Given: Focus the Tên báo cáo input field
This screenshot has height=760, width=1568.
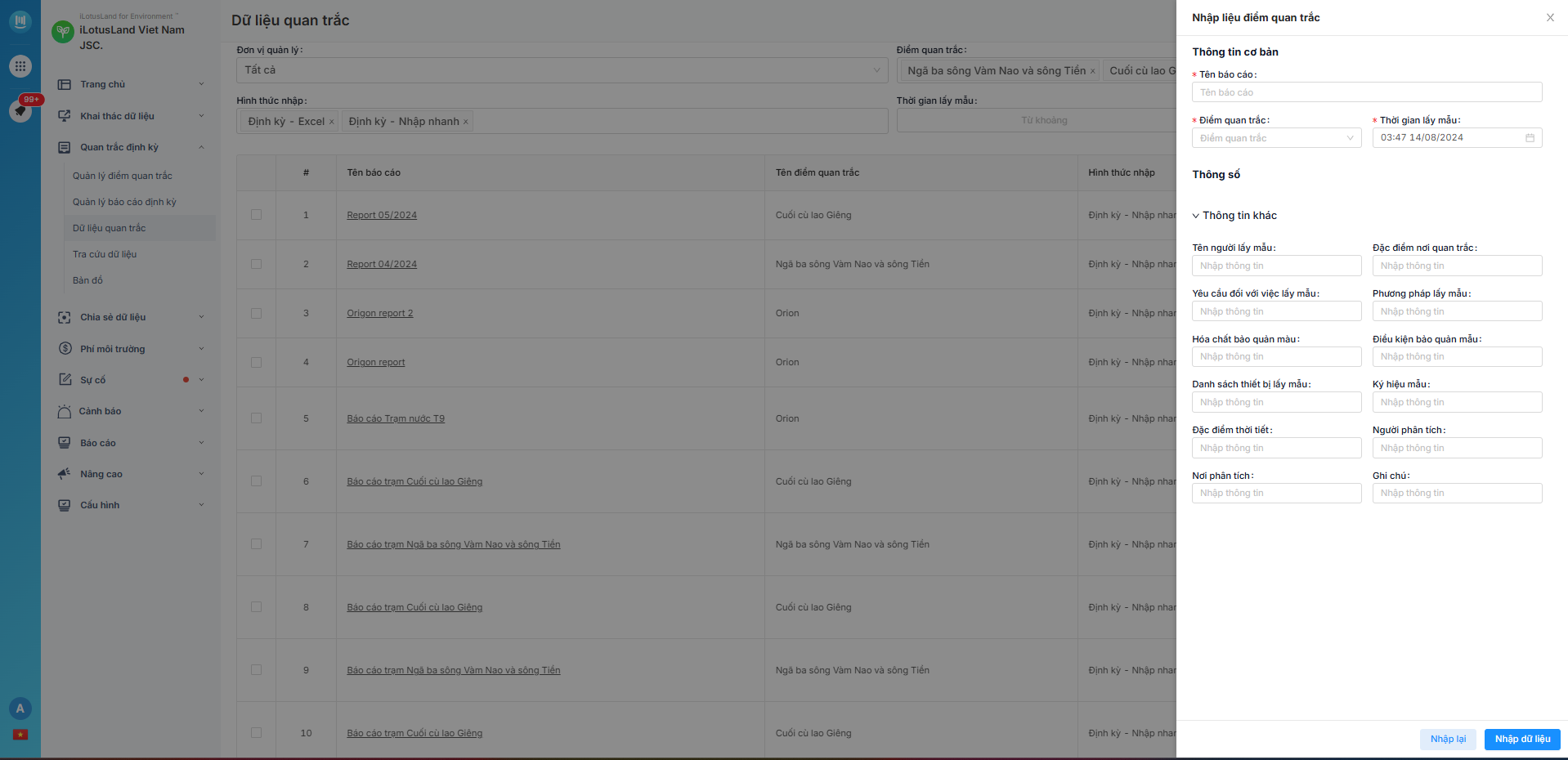Looking at the screenshot, I should [1367, 92].
